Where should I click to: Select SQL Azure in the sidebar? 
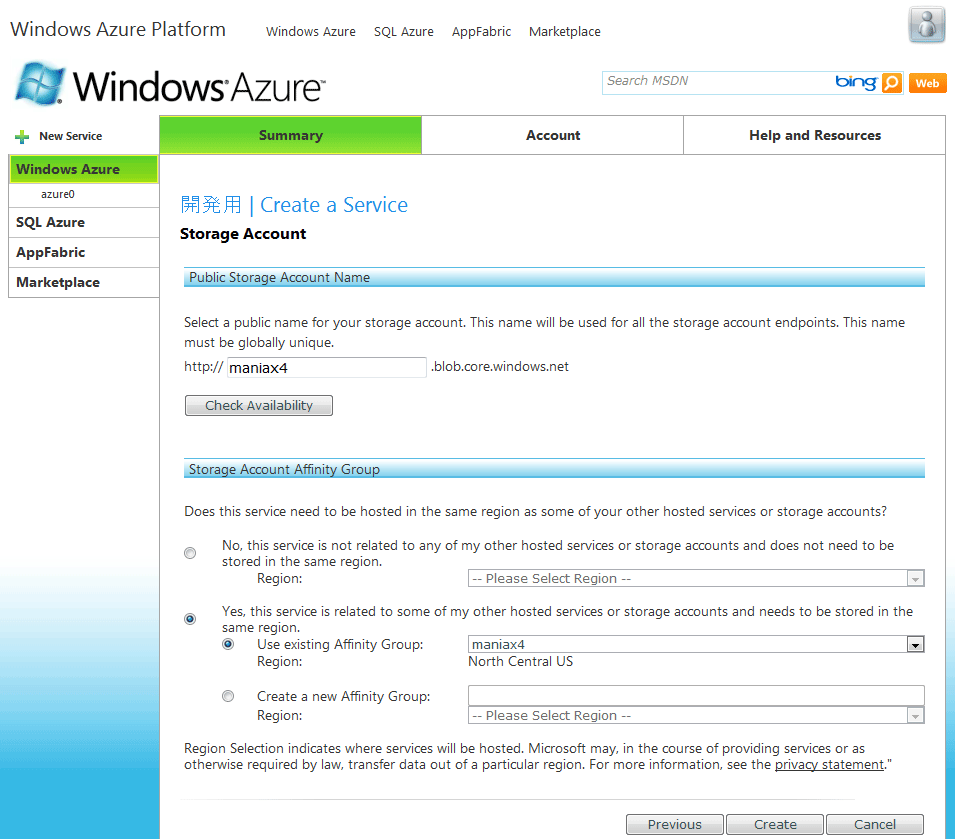(x=84, y=222)
